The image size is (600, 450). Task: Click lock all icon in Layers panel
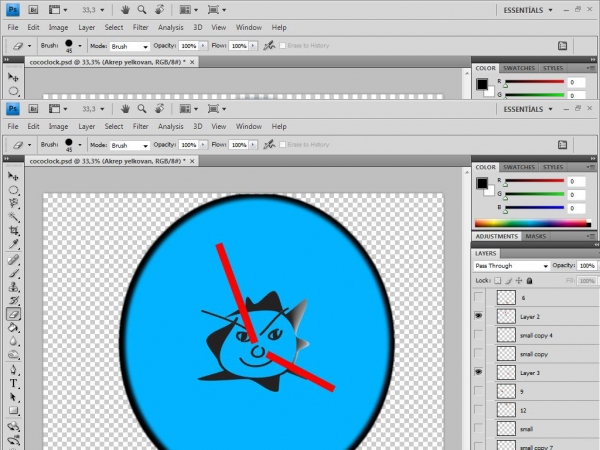[530, 280]
